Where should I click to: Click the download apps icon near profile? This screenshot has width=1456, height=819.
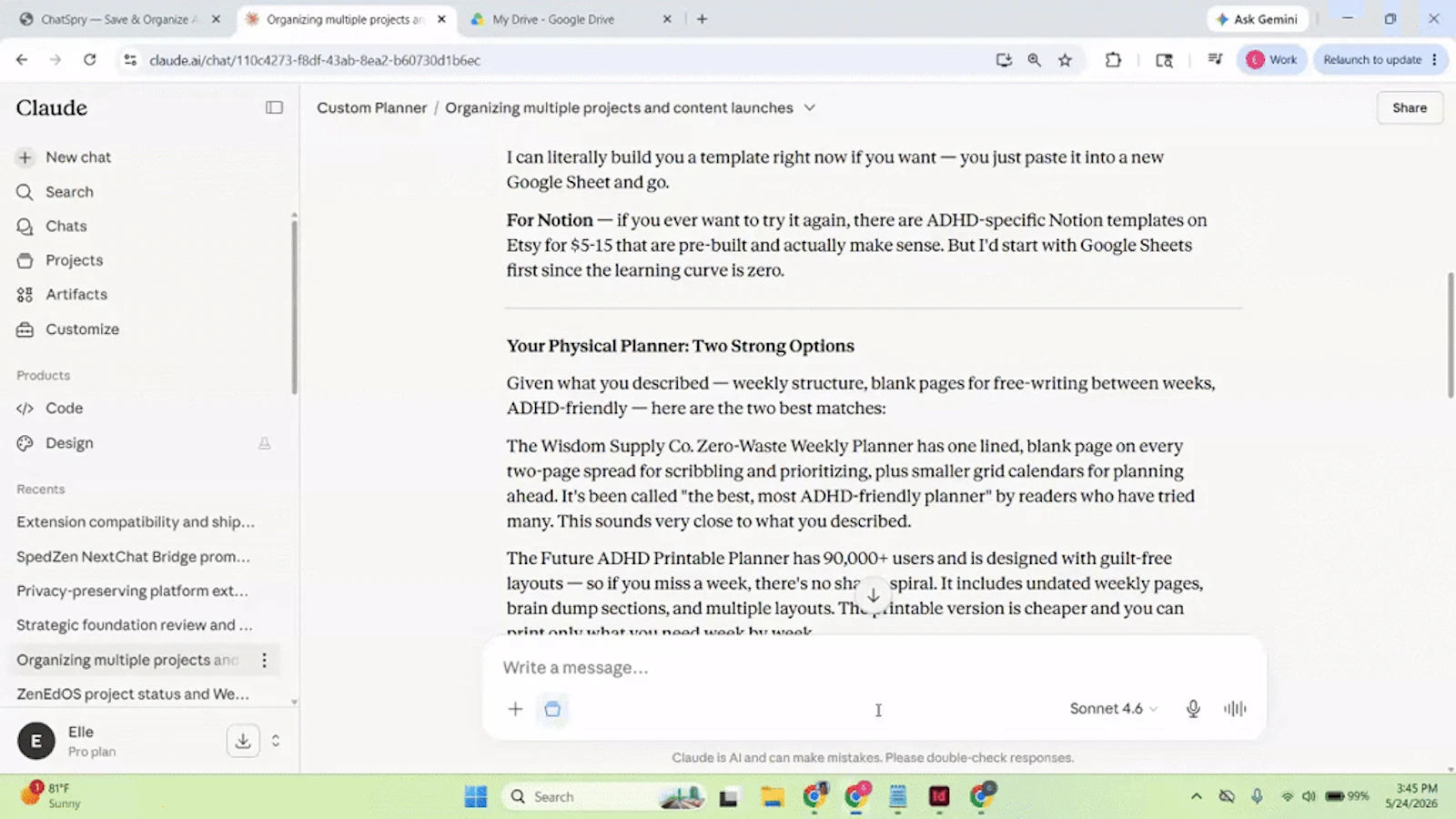tap(243, 741)
